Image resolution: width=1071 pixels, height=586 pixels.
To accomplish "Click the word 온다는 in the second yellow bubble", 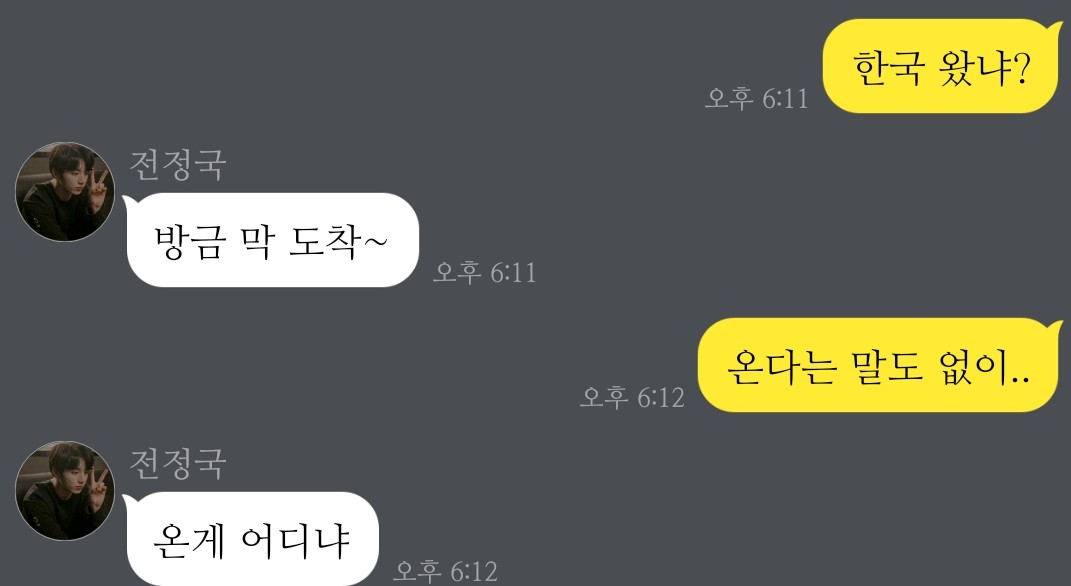I will (782, 367).
